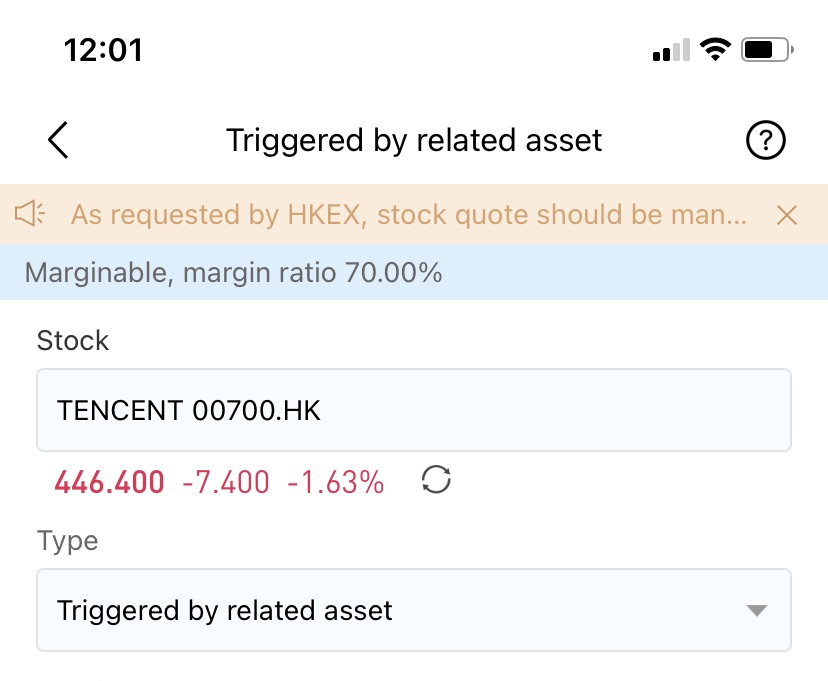Tap the margin ratio 70.00% bar

click(414, 272)
